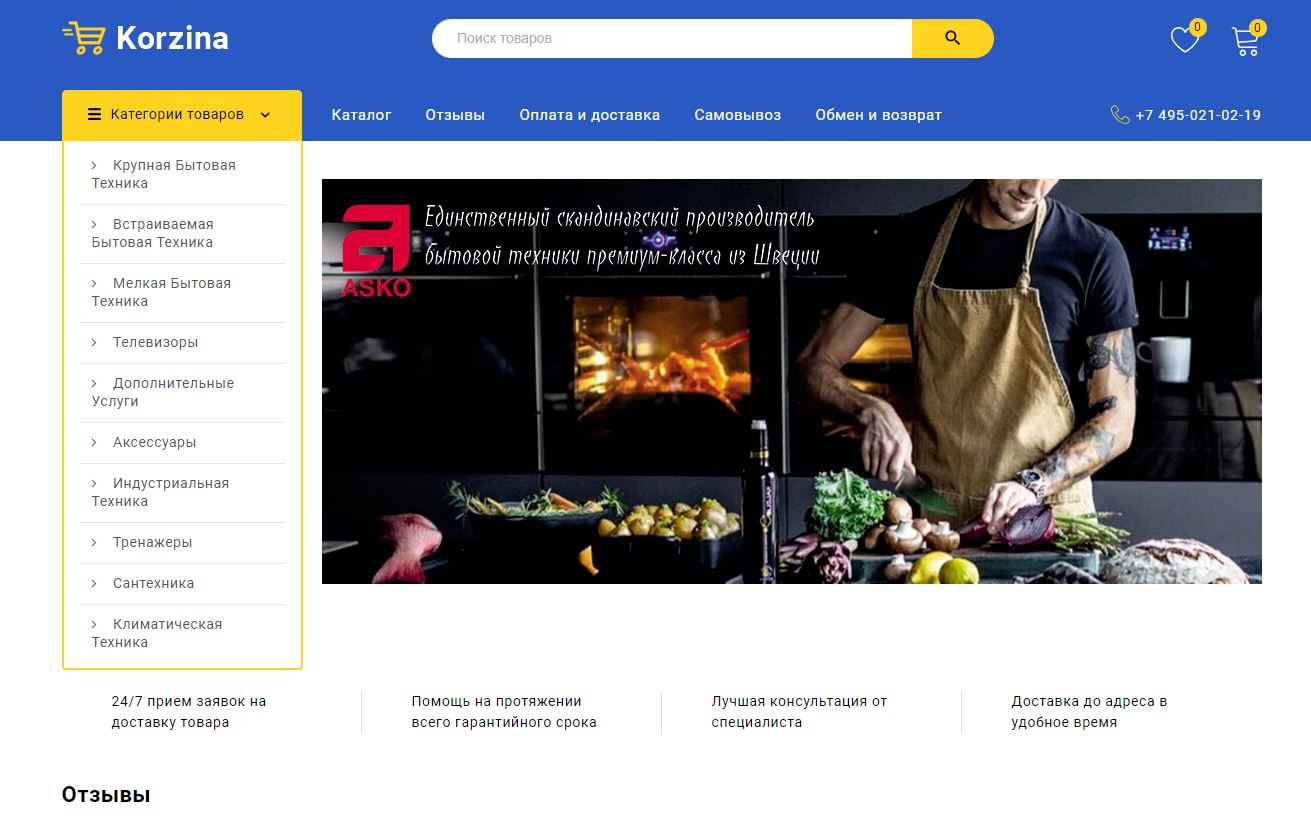The height and width of the screenshot is (826, 1311).
Task: Collapse the Категории товаров dropdown arrow
Action: (x=265, y=115)
